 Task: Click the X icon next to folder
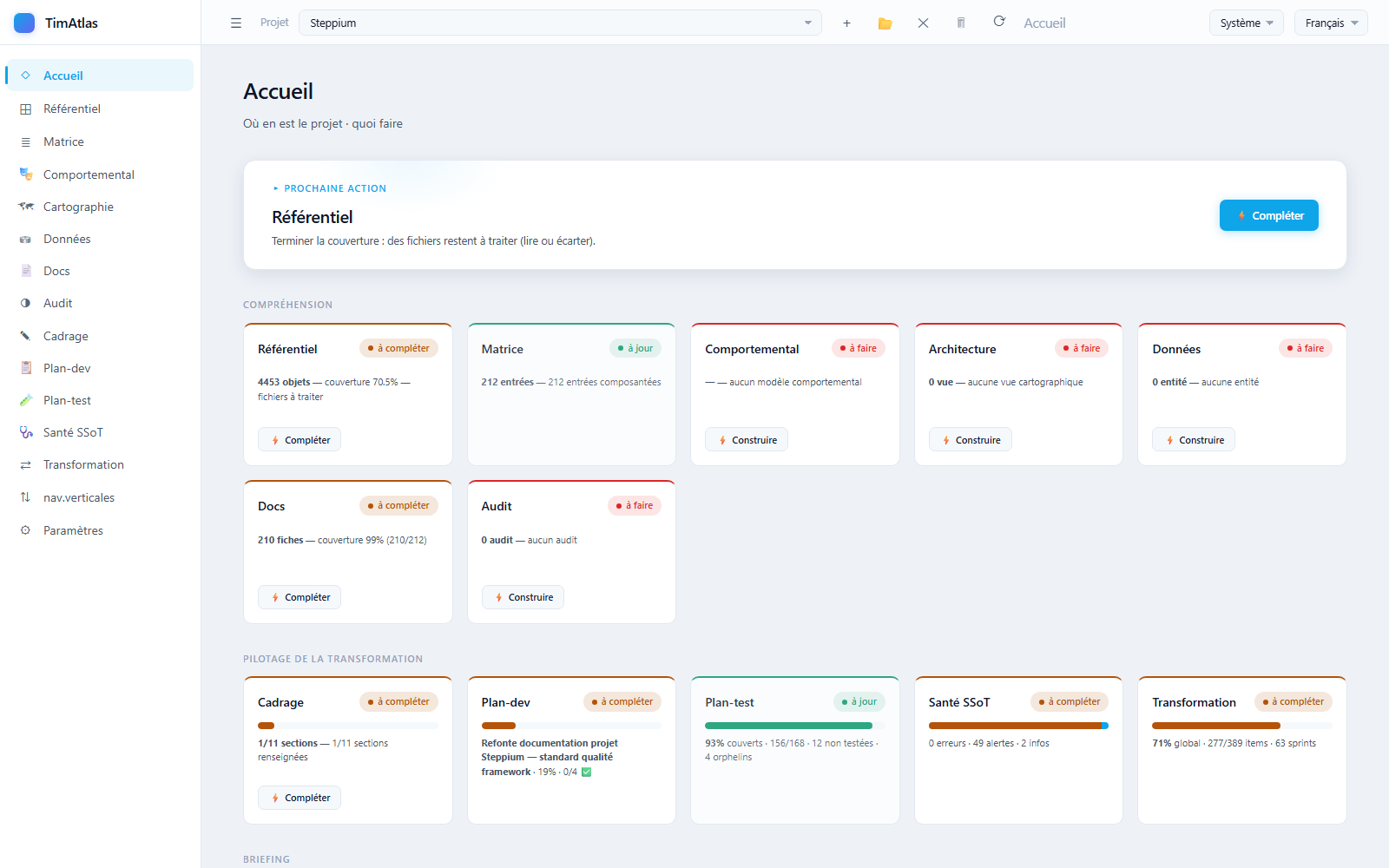click(x=923, y=23)
